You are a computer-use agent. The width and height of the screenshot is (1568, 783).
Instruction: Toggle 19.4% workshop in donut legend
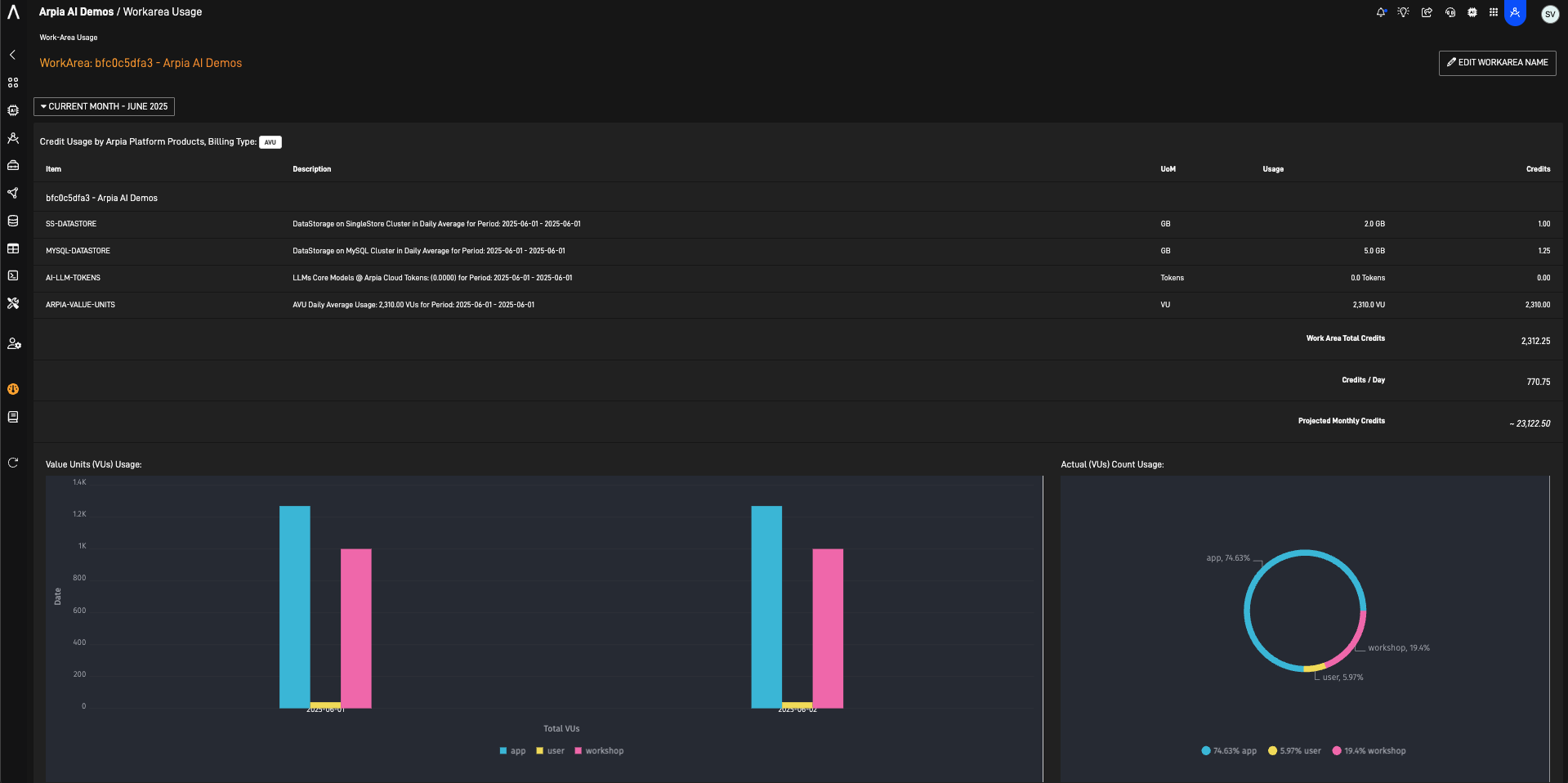[x=1369, y=751]
